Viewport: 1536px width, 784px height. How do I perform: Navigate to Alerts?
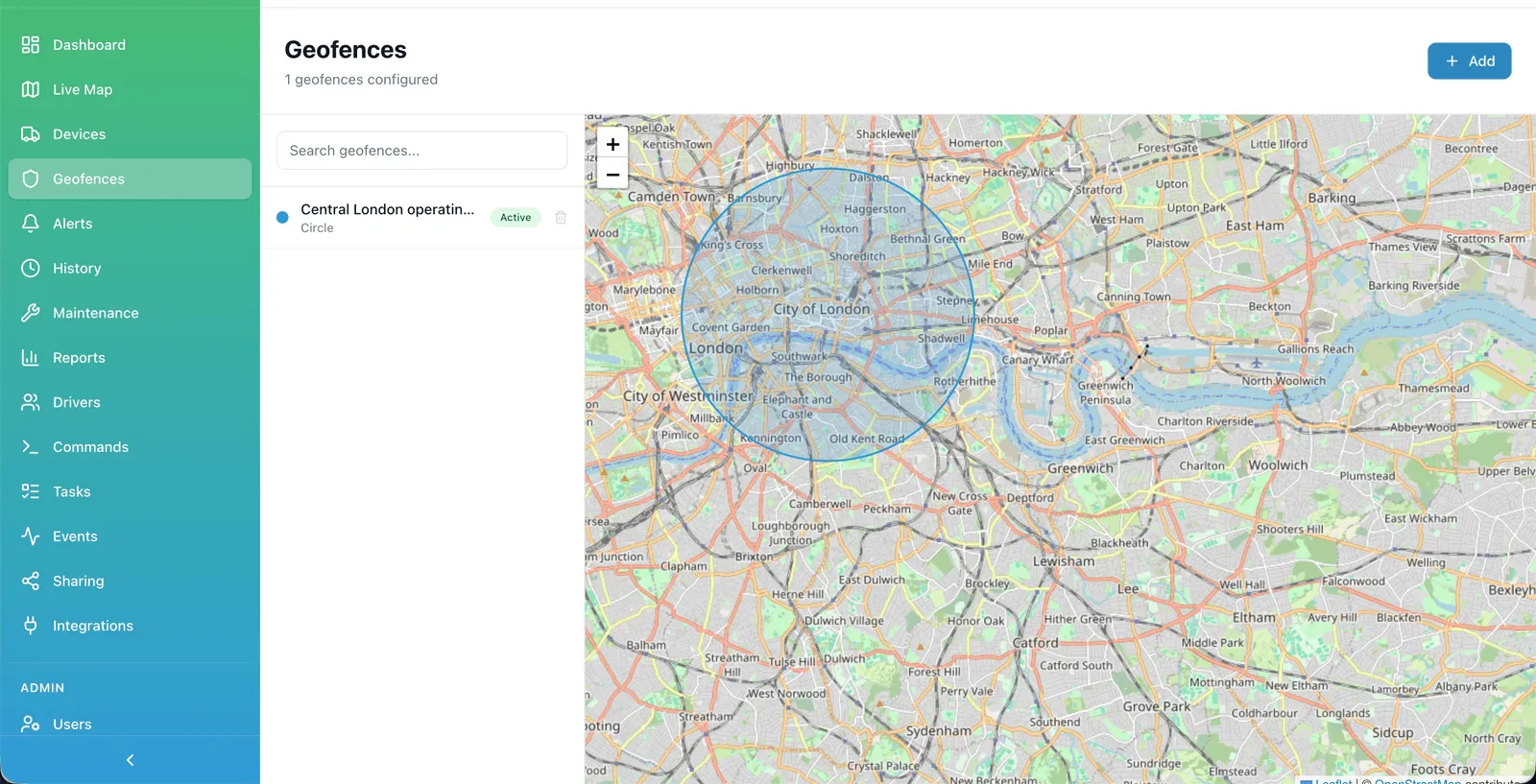coord(130,224)
